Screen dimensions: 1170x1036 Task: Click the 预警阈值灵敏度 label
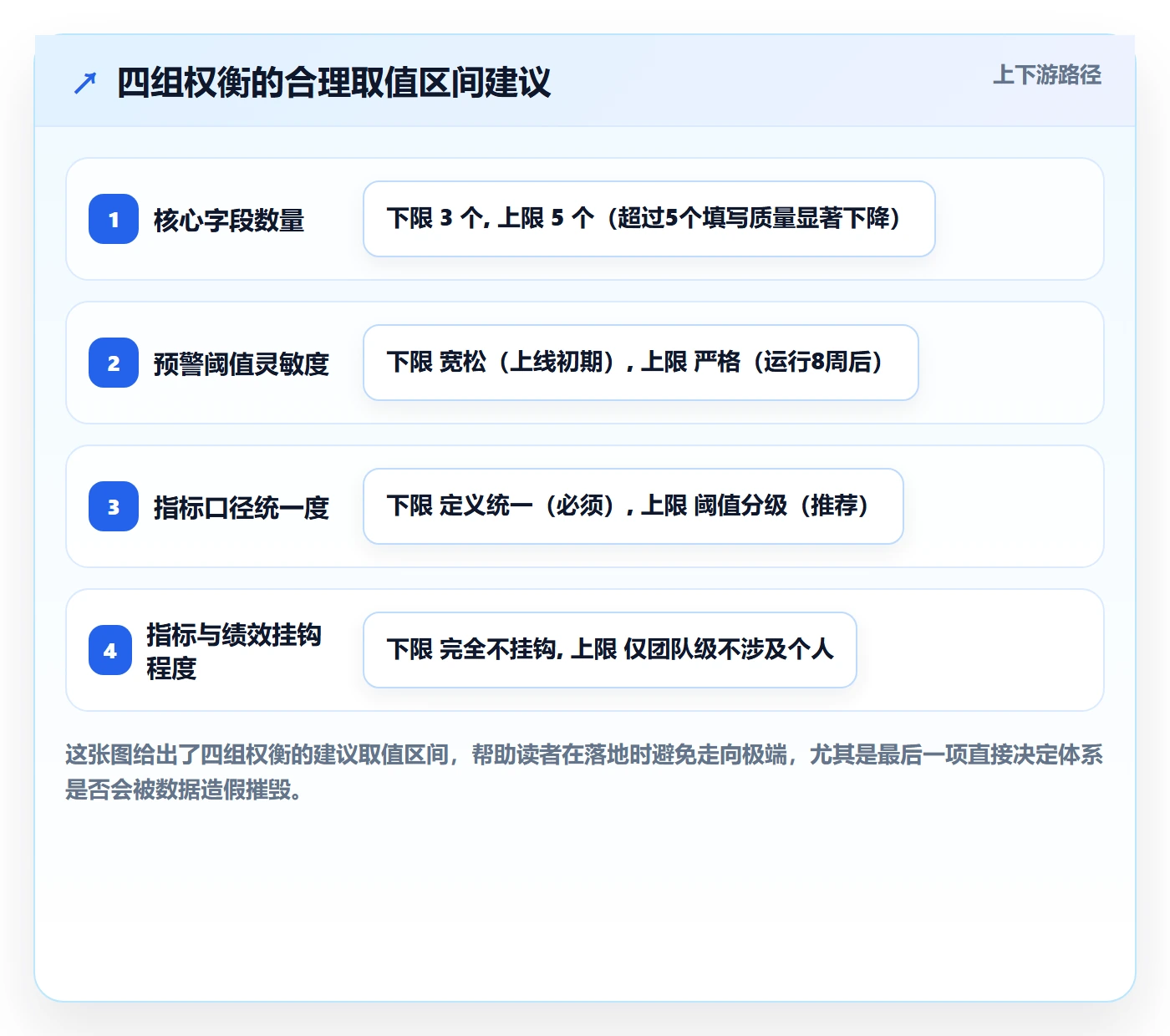click(x=242, y=364)
